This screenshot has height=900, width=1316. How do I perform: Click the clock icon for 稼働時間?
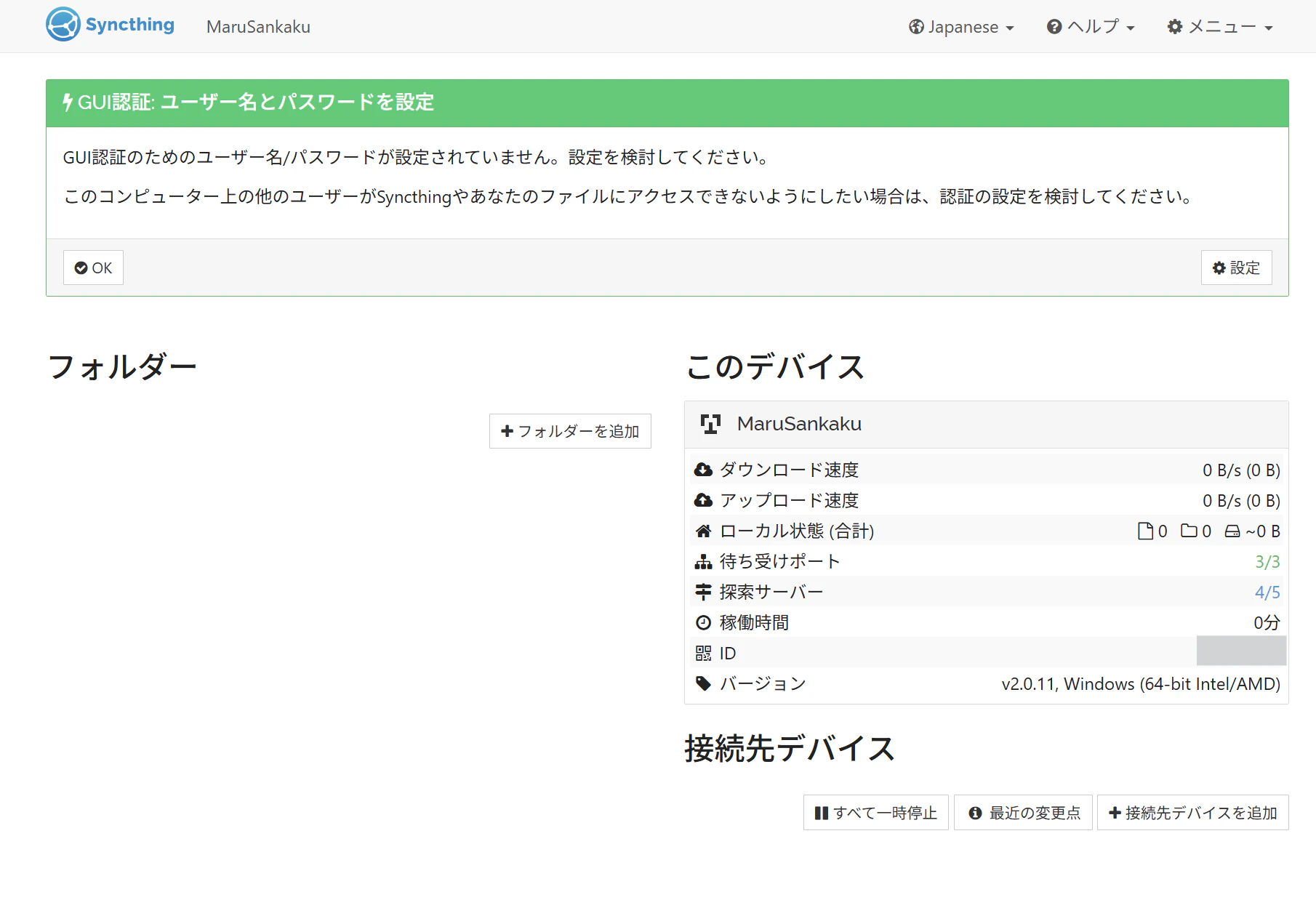[703, 622]
